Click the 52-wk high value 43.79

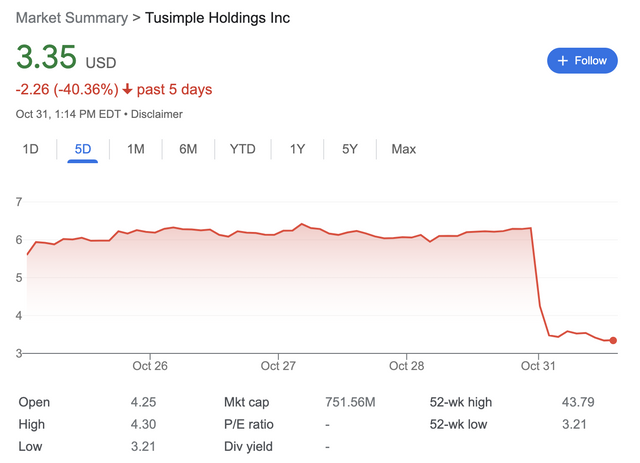coord(578,402)
